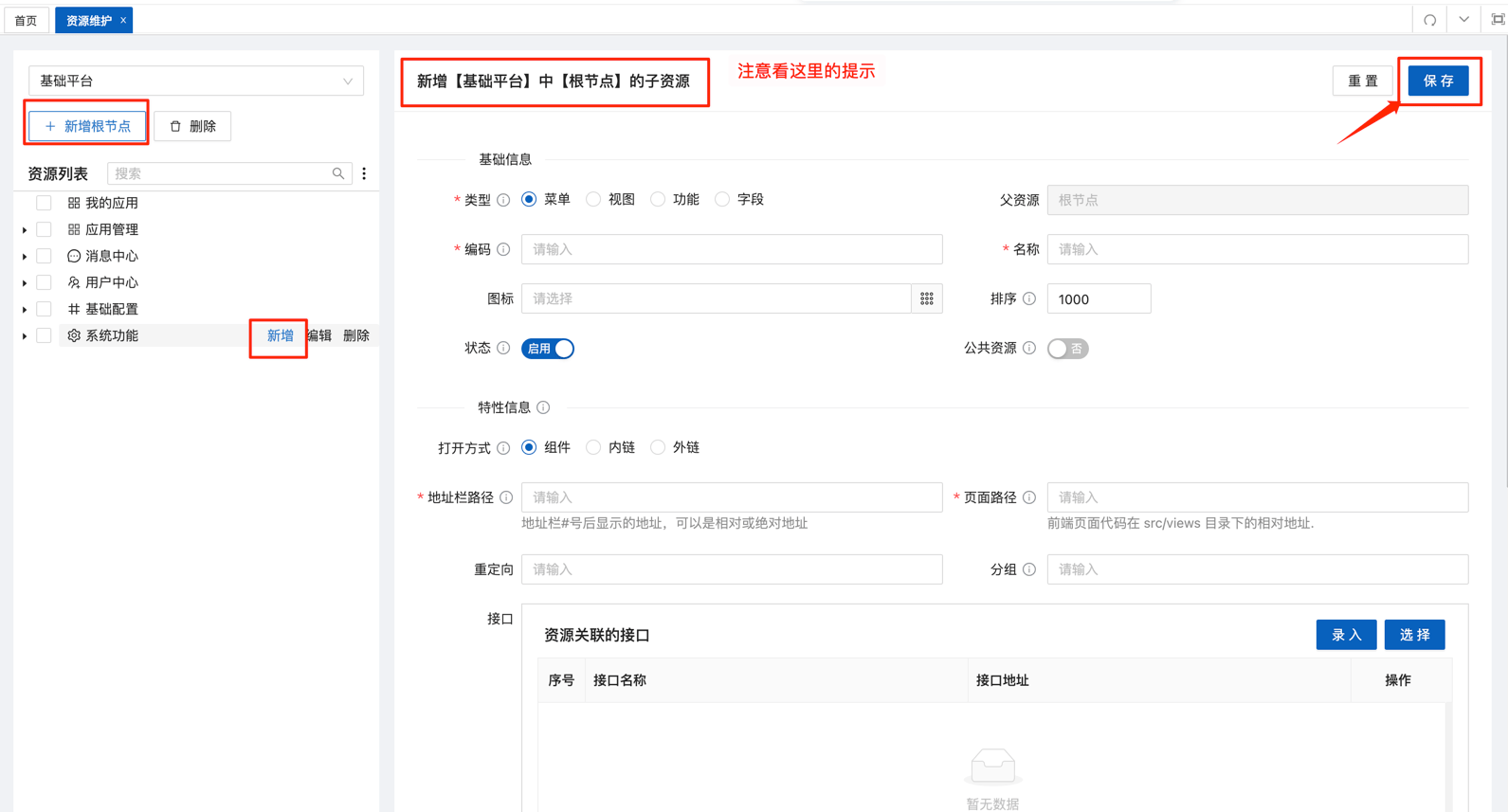Open the 基础平台 dropdown

pos(195,81)
